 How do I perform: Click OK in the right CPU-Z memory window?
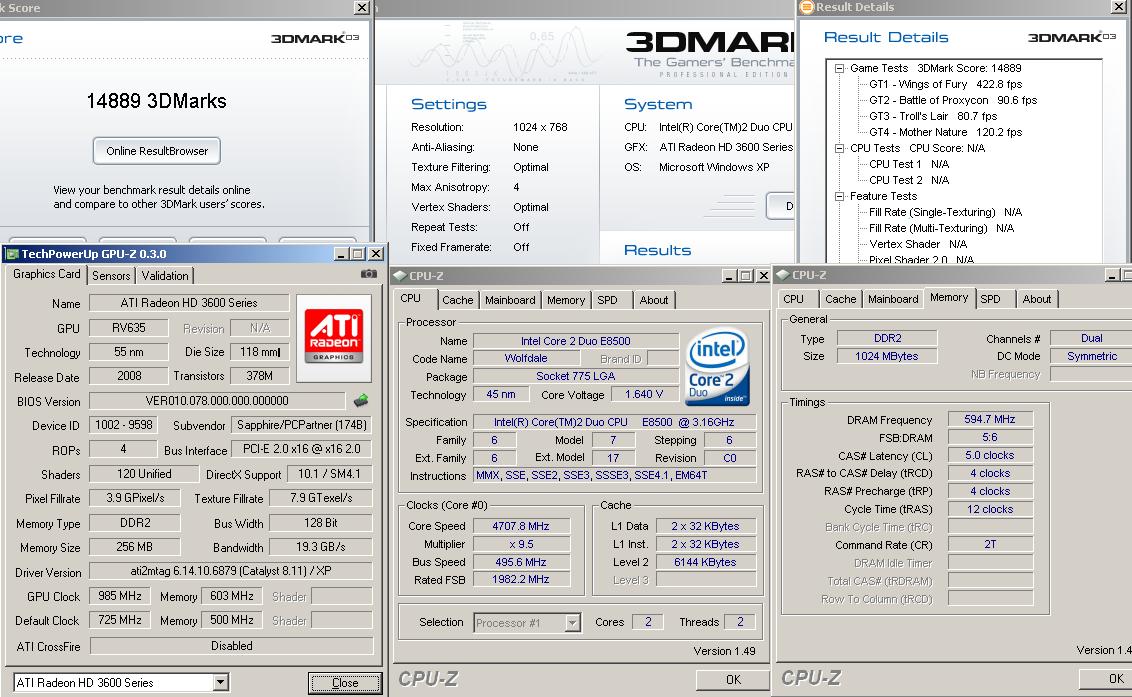click(x=1105, y=679)
